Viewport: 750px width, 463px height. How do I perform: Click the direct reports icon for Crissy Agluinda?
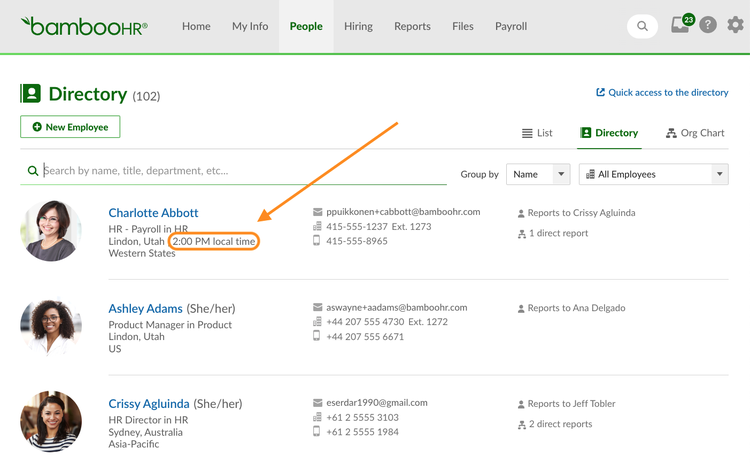pyautogui.click(x=521, y=424)
